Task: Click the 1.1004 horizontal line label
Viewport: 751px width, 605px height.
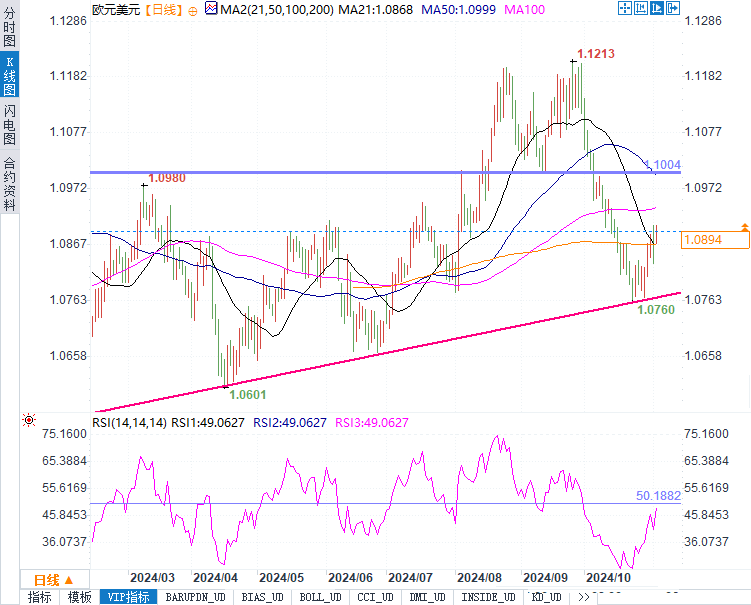Action: click(x=663, y=165)
